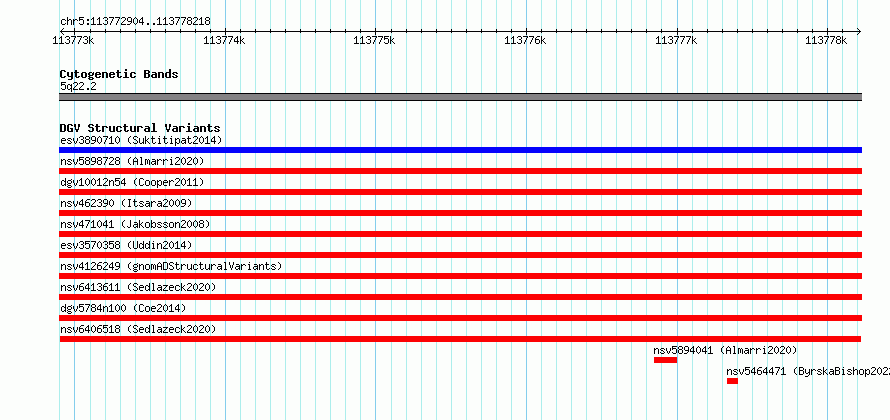This screenshot has height=420, width=890.
Task: Click nsv4126249 (gnomADStructuralVariants) label
Action: [171, 266]
